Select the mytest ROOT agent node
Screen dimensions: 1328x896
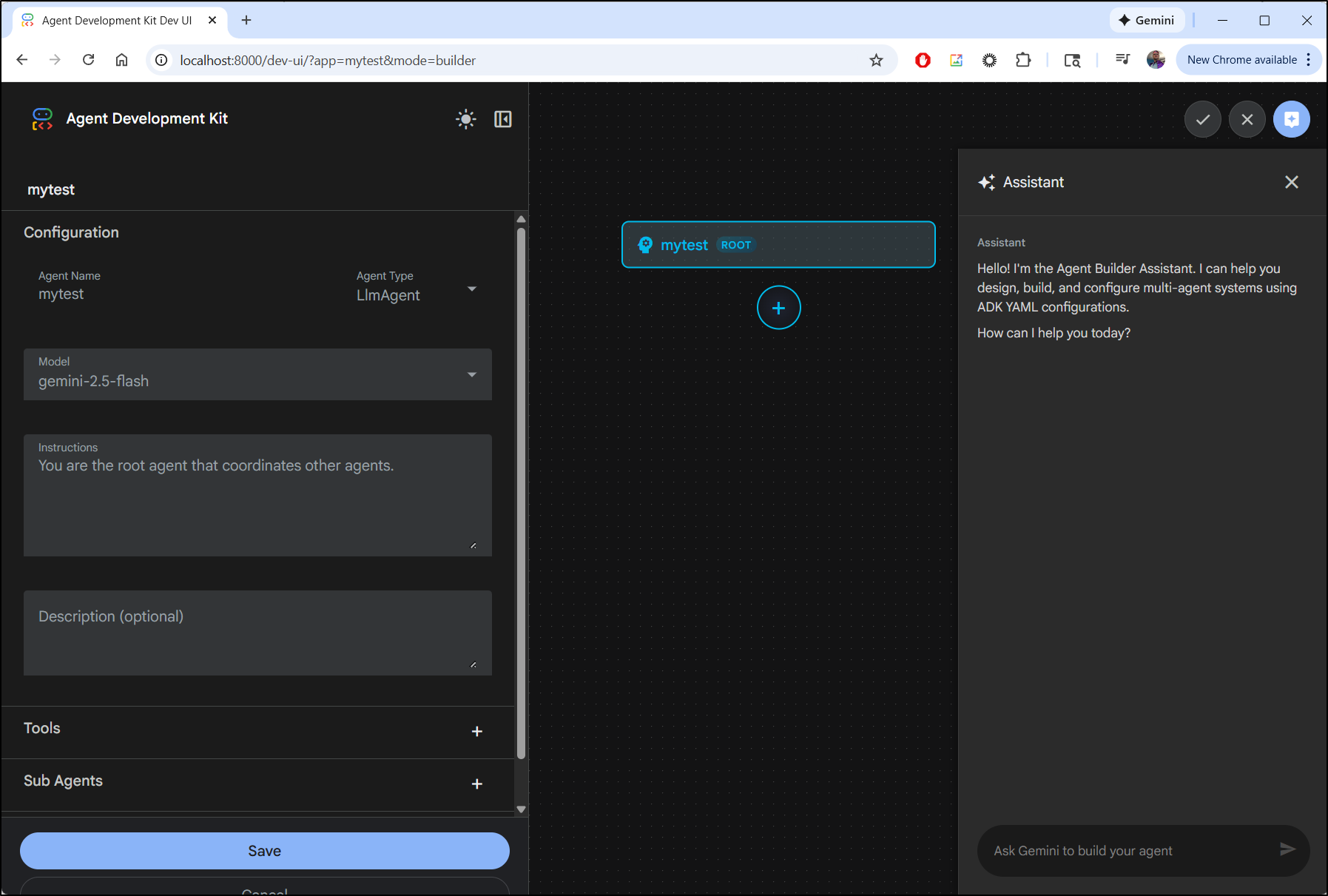pyautogui.click(x=778, y=245)
